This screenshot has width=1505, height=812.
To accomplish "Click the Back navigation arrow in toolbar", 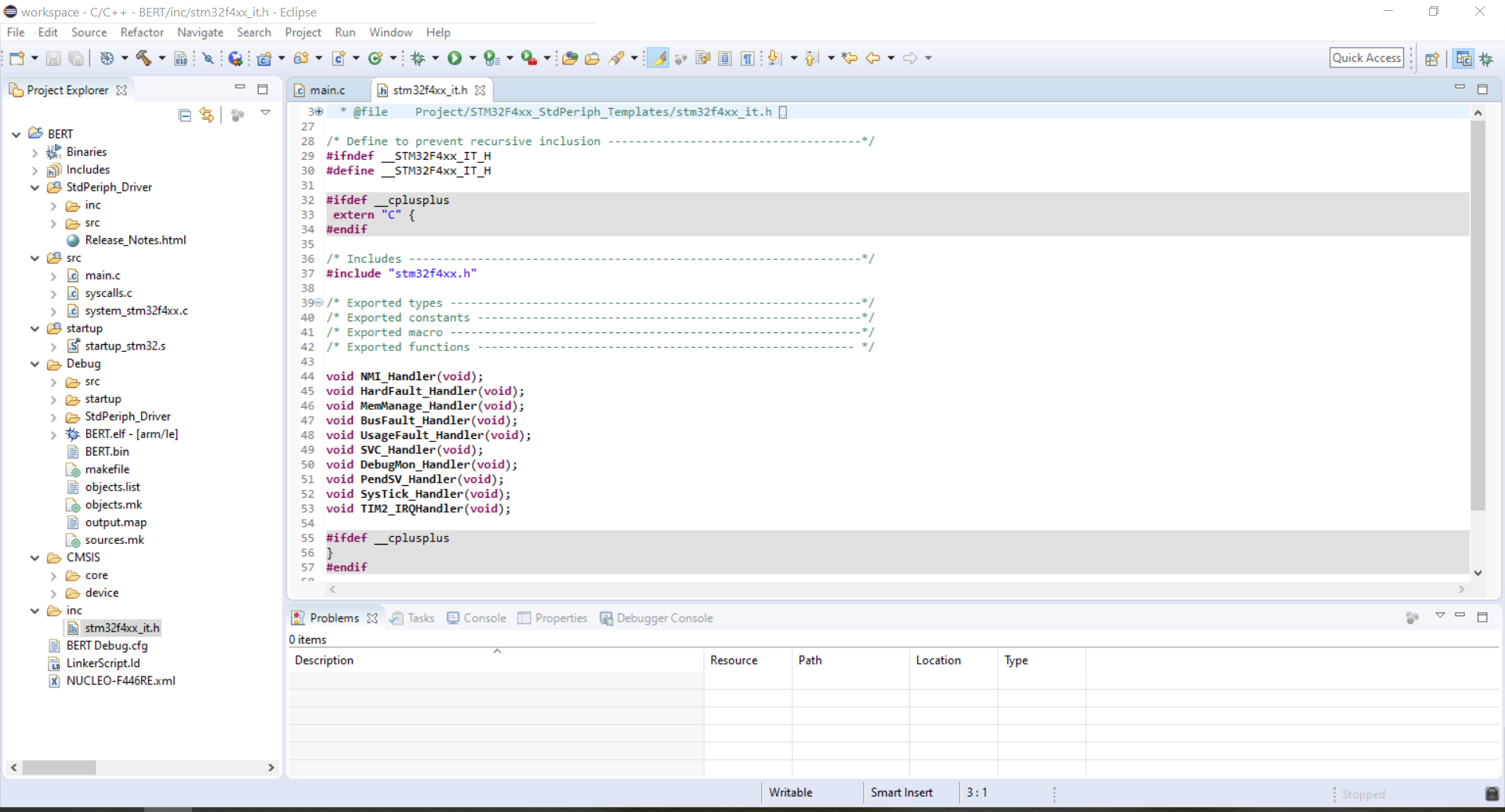I will [872, 58].
